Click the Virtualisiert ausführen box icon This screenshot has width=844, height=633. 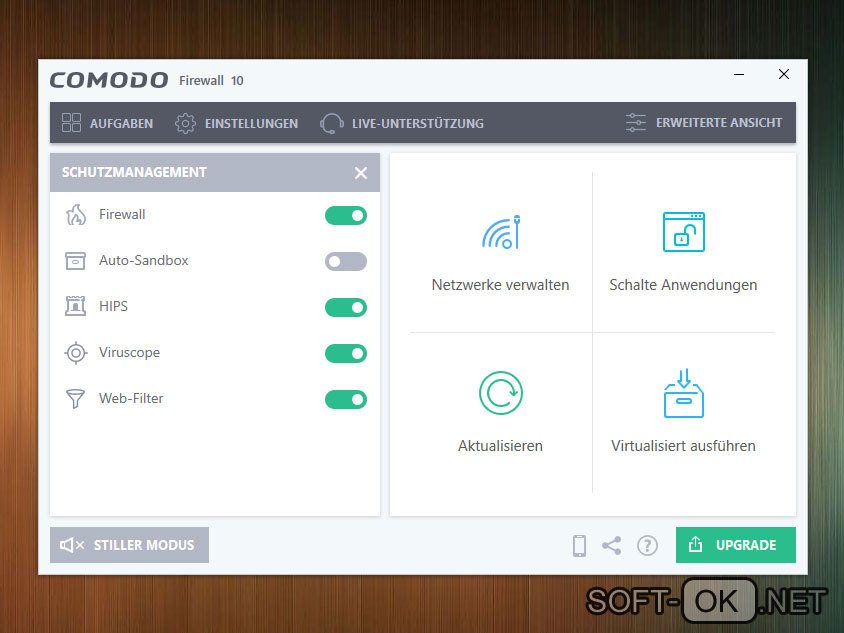(x=684, y=393)
